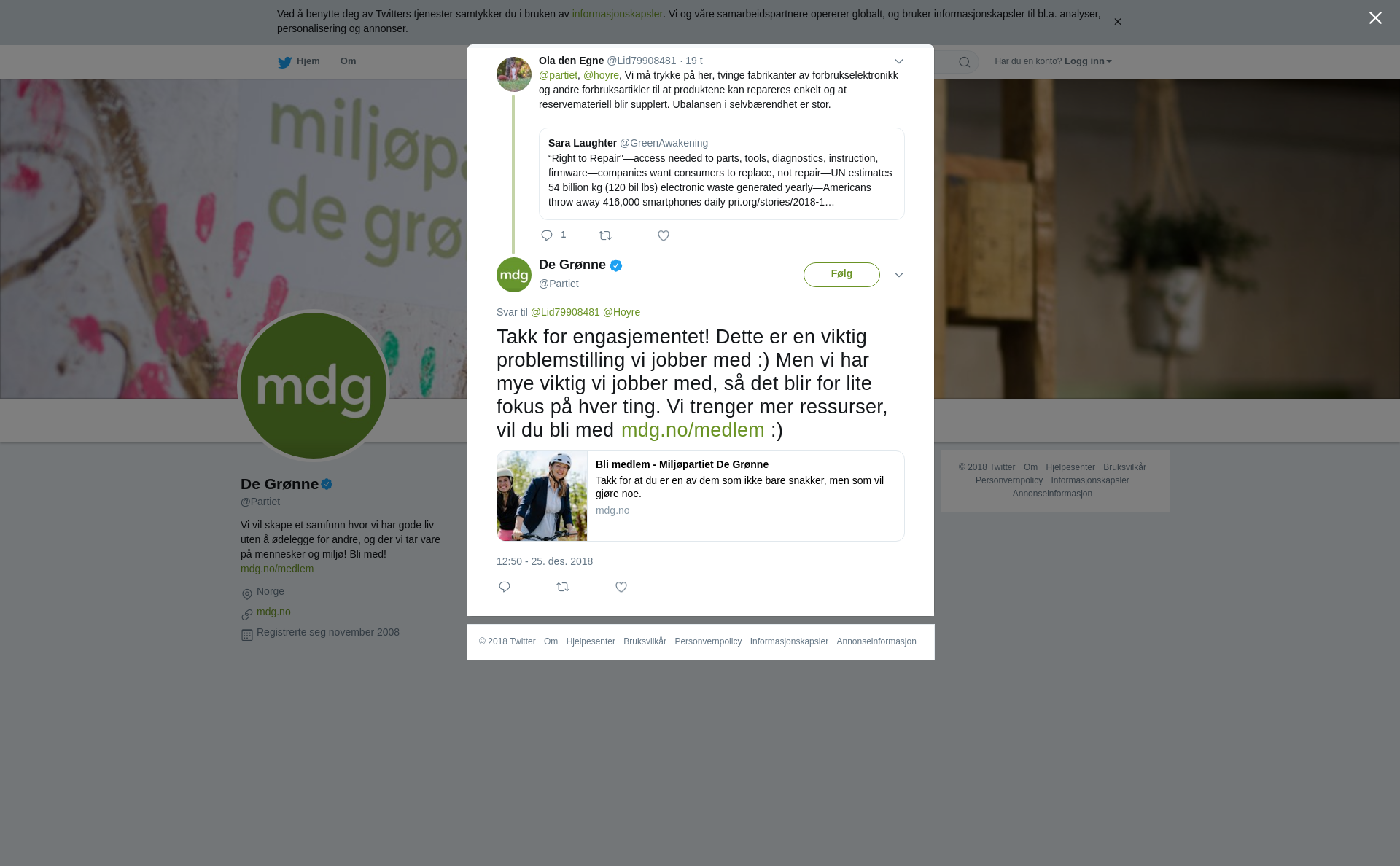
Task: Open the mdg.no/medlem link in tweet
Action: (x=693, y=430)
